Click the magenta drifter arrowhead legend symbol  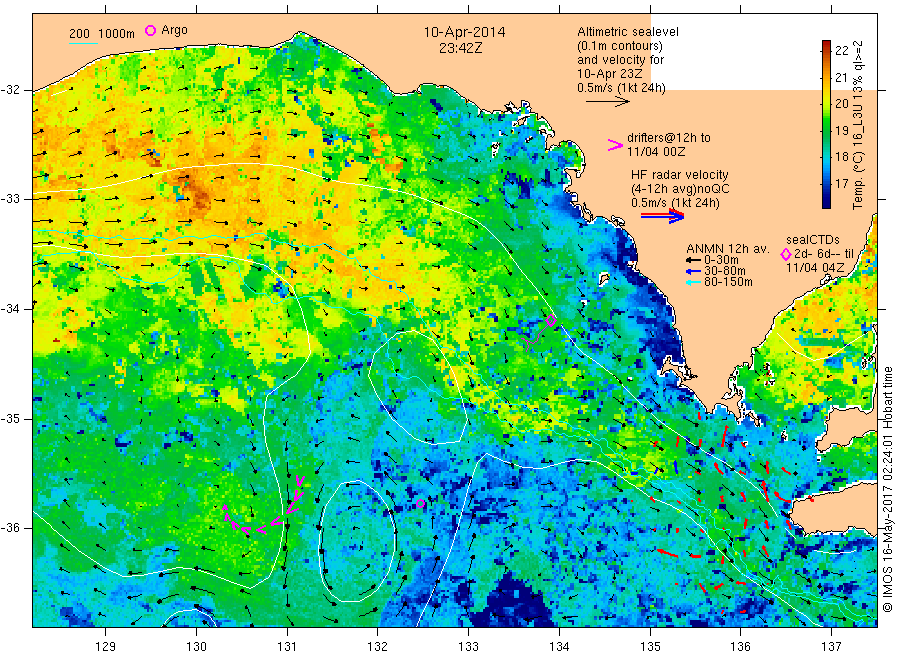pos(615,145)
